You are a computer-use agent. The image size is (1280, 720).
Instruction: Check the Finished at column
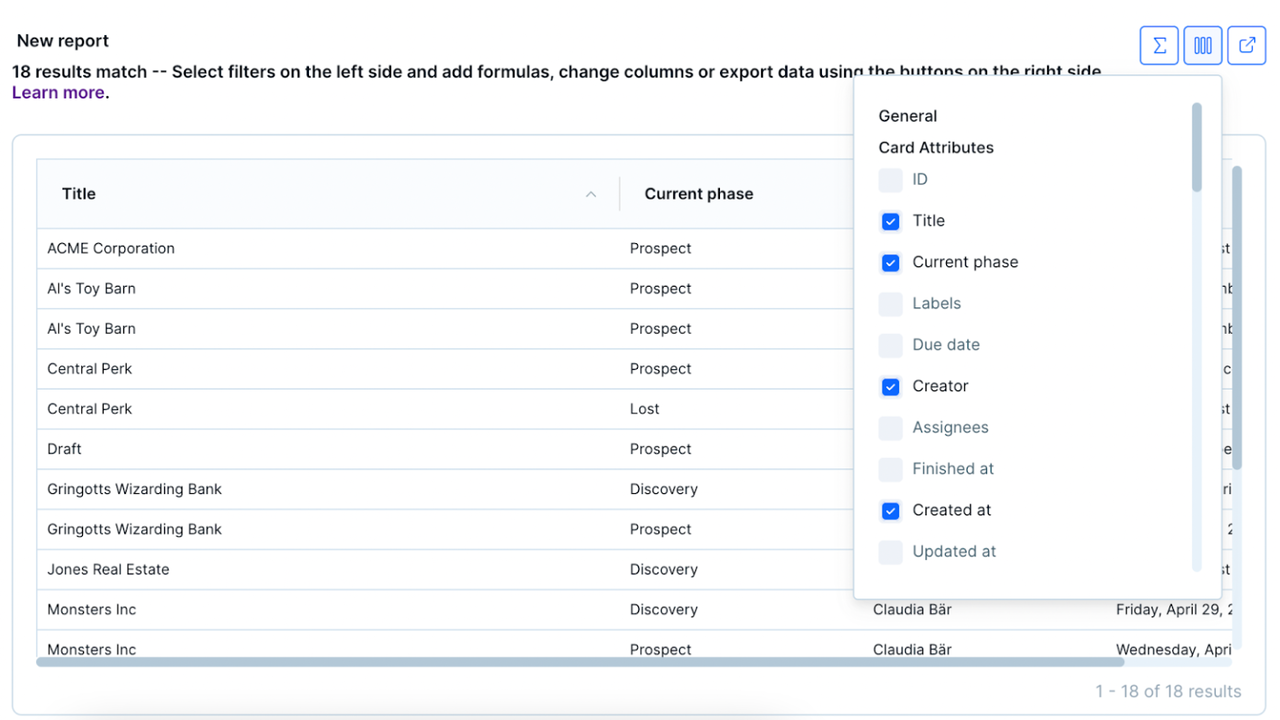point(890,469)
